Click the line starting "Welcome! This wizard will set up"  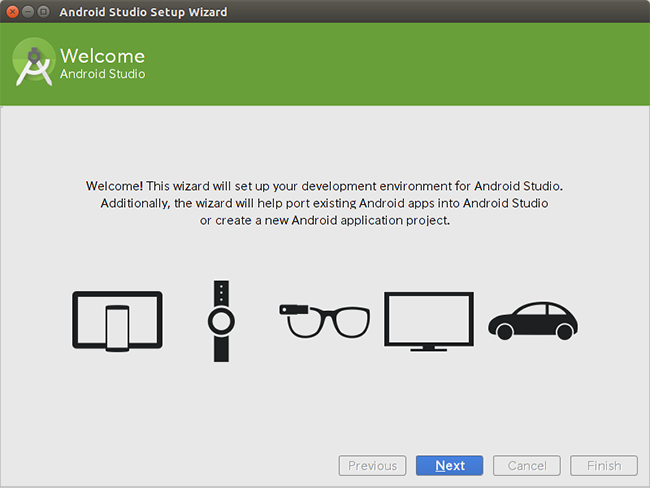325,186
